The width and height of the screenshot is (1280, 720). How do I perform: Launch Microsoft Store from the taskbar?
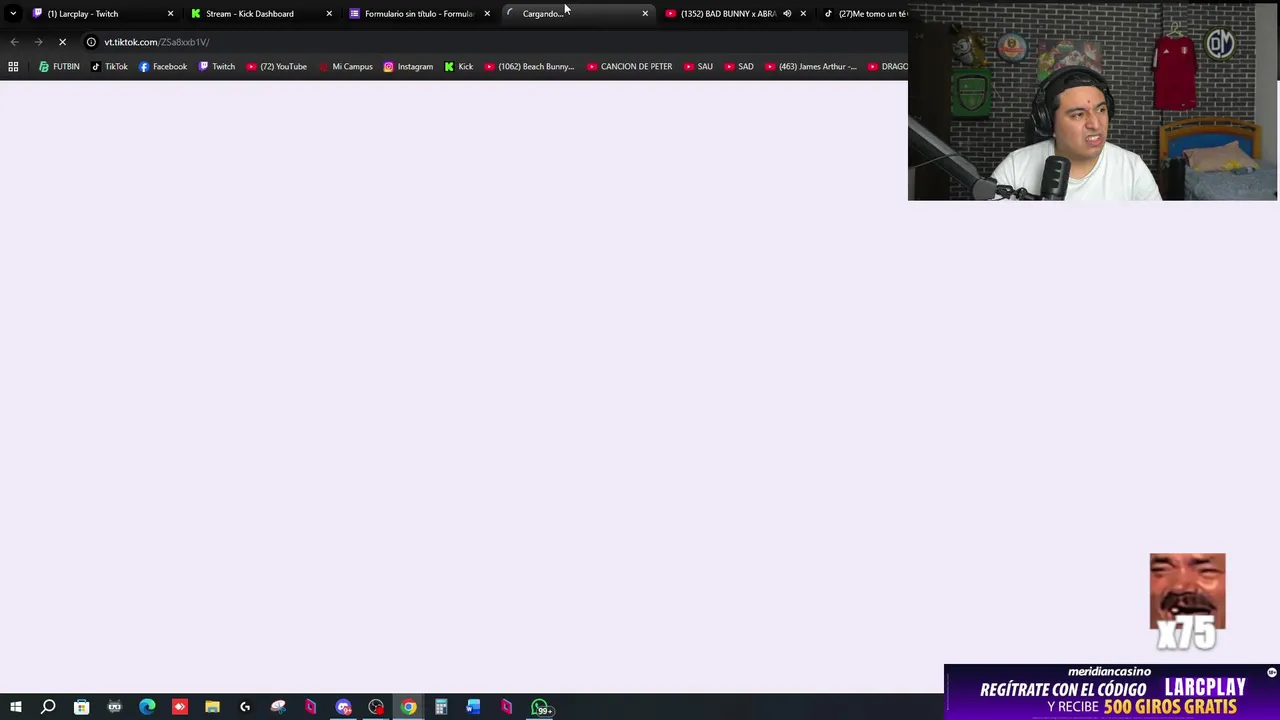point(81,707)
